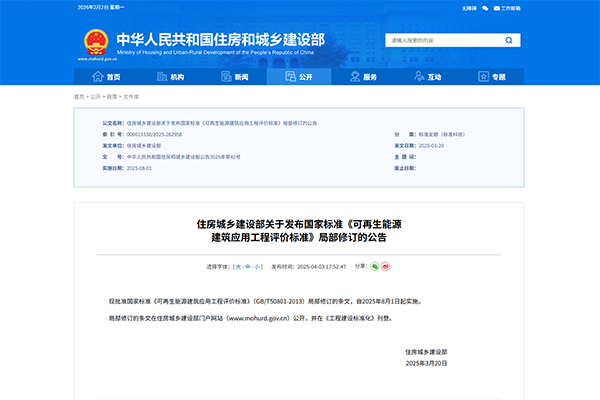Share article via Weibo icon
Image resolution: width=600 pixels, height=400 pixels.
tap(386, 267)
